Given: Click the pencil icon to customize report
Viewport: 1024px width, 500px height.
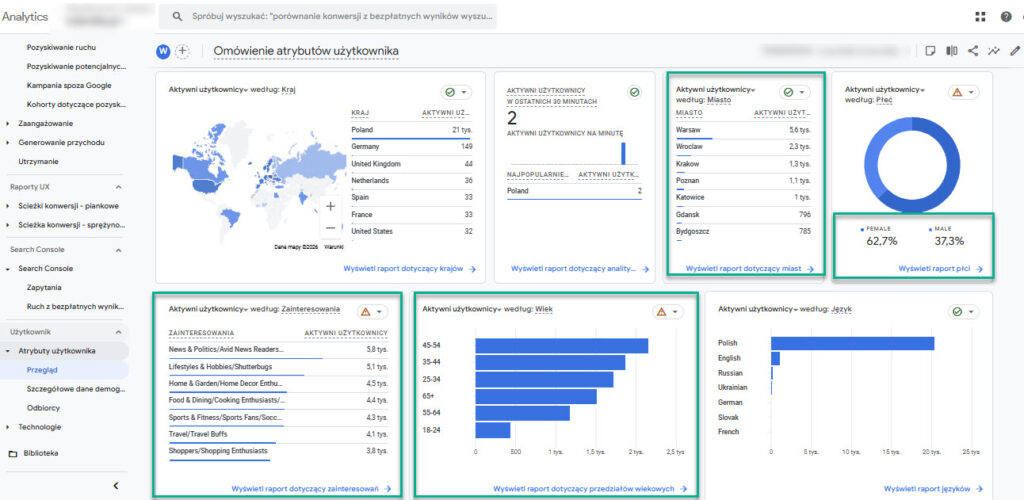Looking at the screenshot, I should [x=1015, y=51].
